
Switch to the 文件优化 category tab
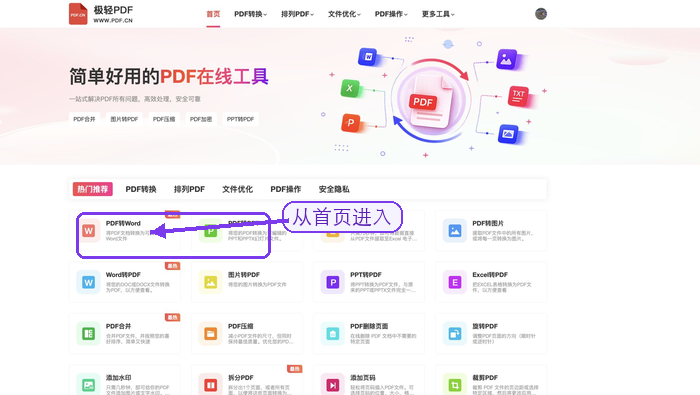[x=238, y=189]
